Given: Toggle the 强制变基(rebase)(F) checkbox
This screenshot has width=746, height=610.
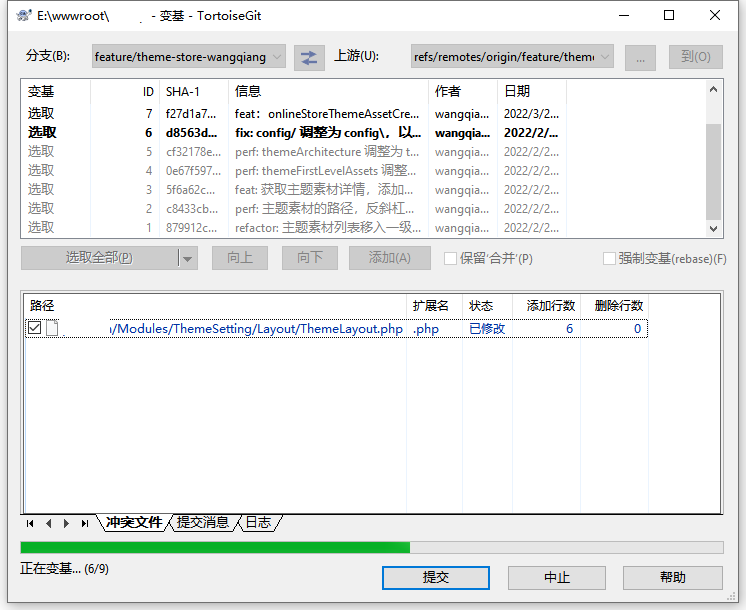Looking at the screenshot, I should pos(609,258).
